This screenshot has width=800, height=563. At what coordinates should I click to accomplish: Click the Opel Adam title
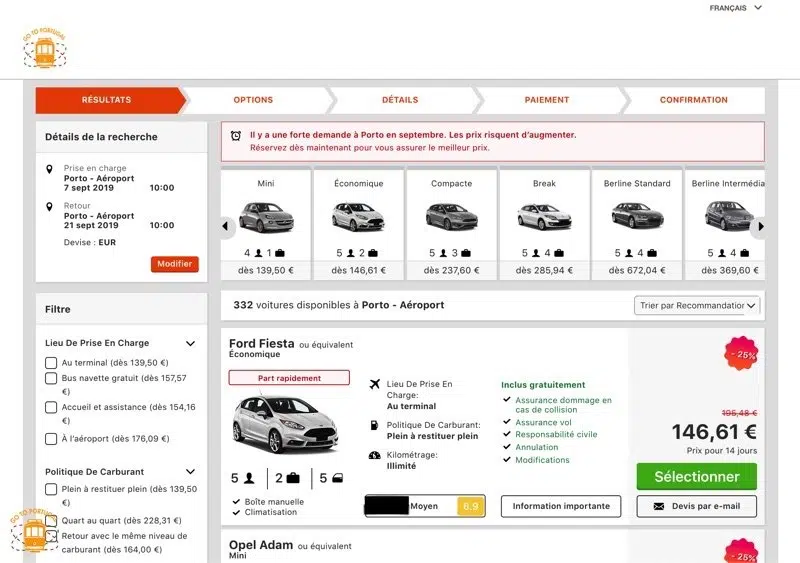coord(261,545)
